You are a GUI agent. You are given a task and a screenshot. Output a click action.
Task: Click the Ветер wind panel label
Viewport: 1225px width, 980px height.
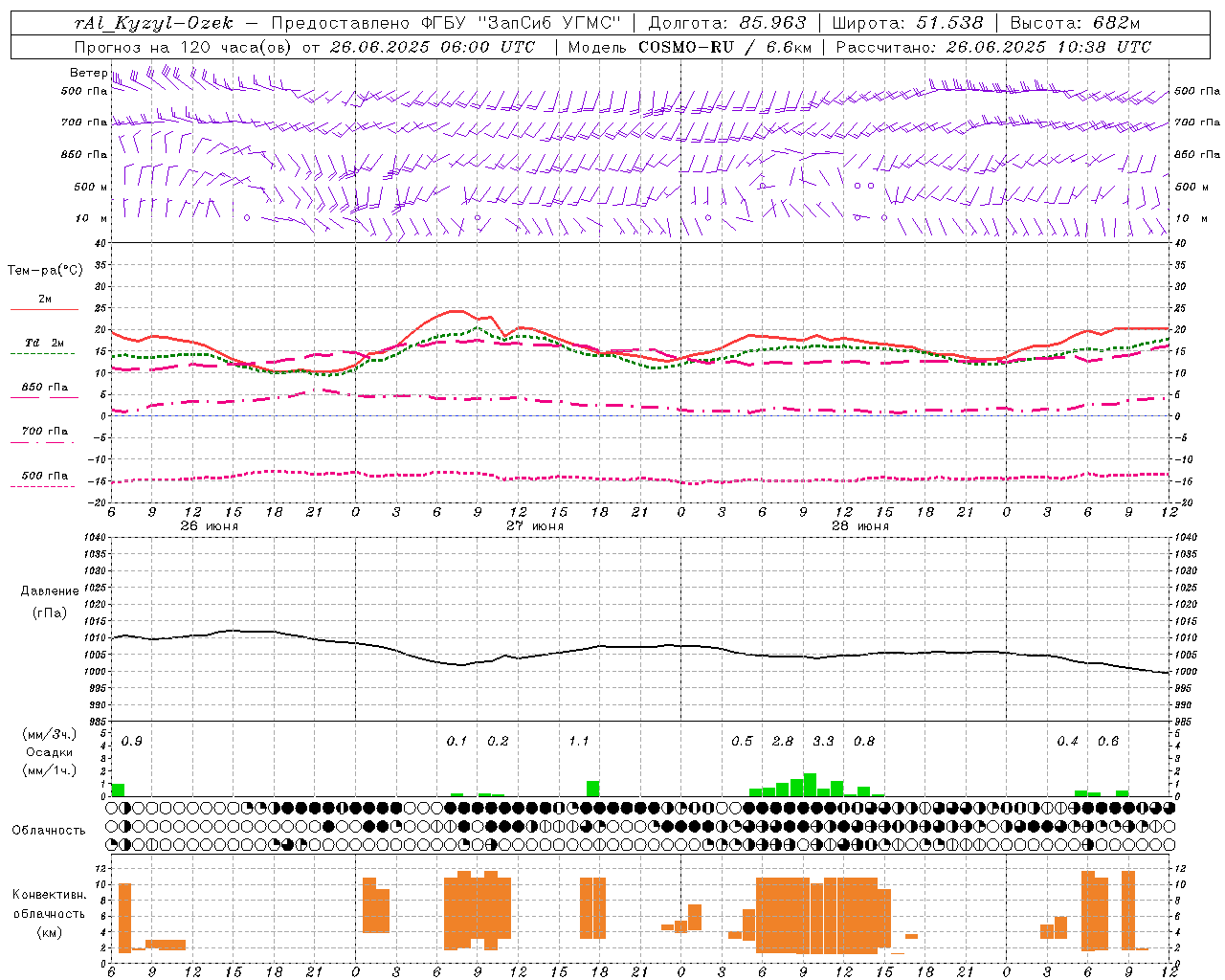point(88,73)
